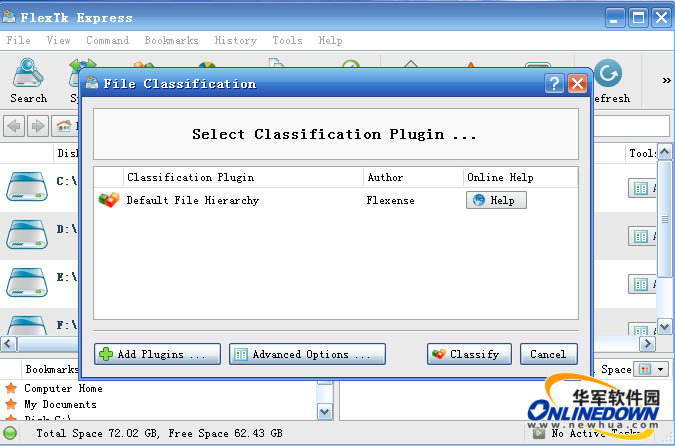Click the C:\ row tools button

(642, 188)
